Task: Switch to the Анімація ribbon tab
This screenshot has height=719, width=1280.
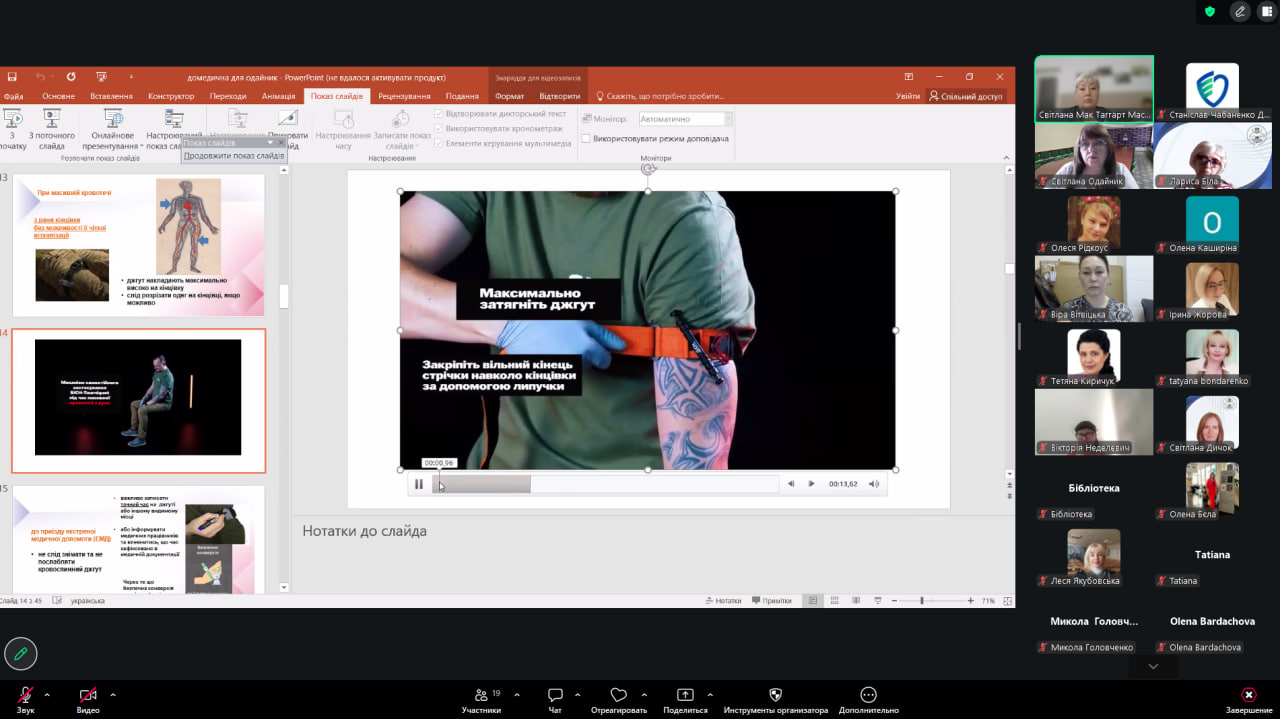Action: (x=278, y=96)
